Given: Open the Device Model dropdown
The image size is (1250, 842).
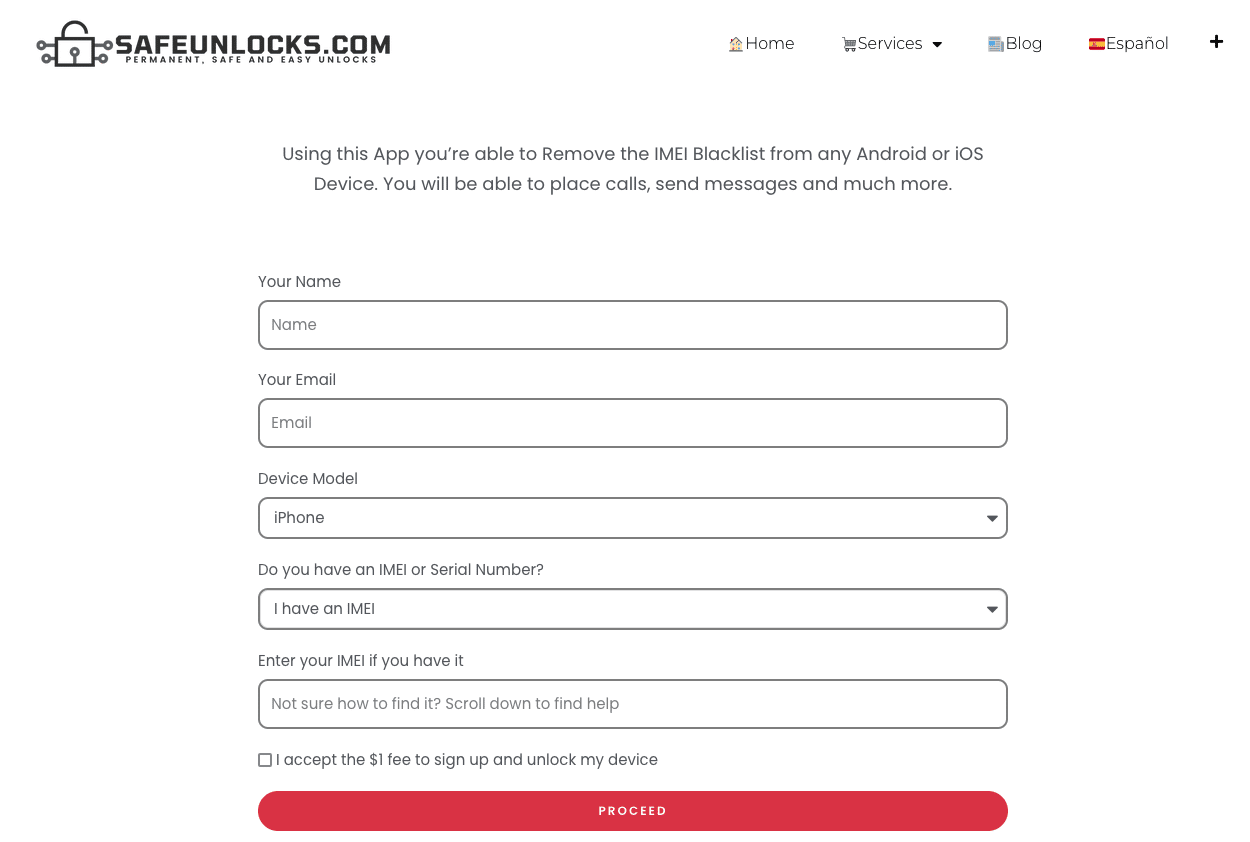Looking at the screenshot, I should 632,518.
